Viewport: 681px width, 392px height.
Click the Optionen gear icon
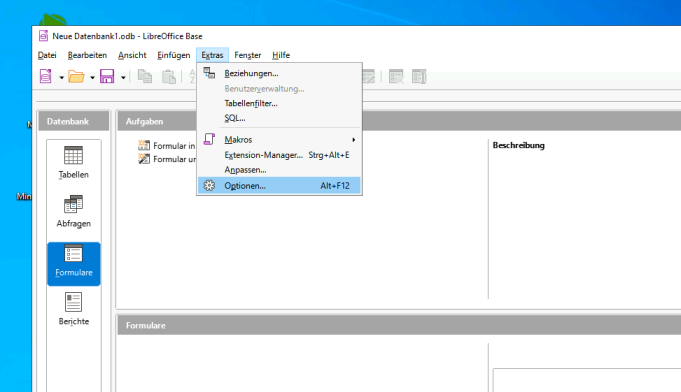(x=209, y=185)
